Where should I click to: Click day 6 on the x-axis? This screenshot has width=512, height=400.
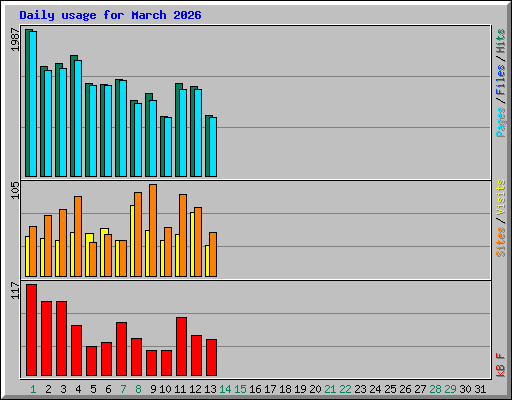(x=108, y=389)
